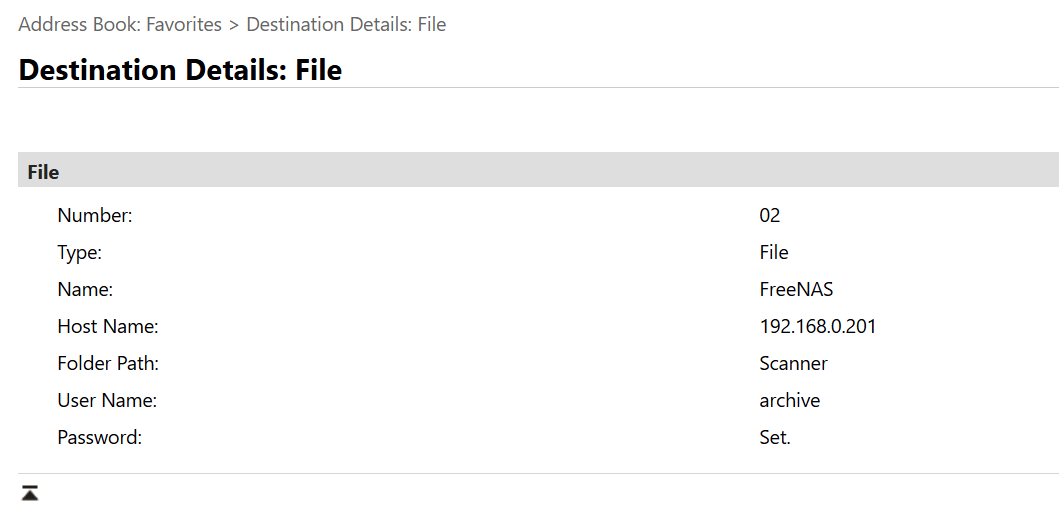Select the Destination Details: File breadcrumb item
1059x527 pixels.
tap(346, 25)
